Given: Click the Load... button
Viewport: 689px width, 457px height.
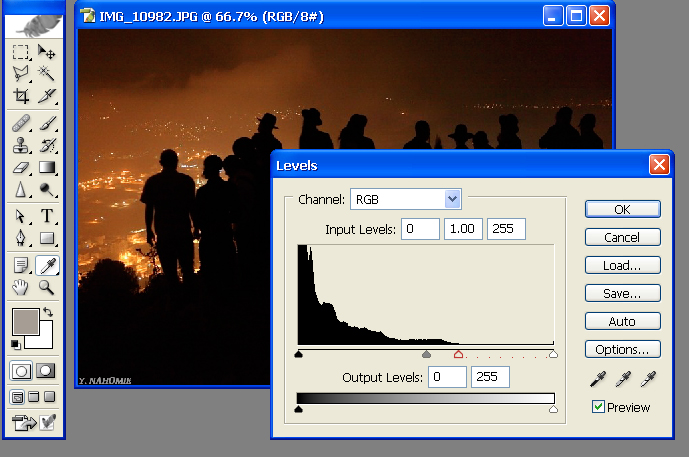Looking at the screenshot, I should (622, 265).
